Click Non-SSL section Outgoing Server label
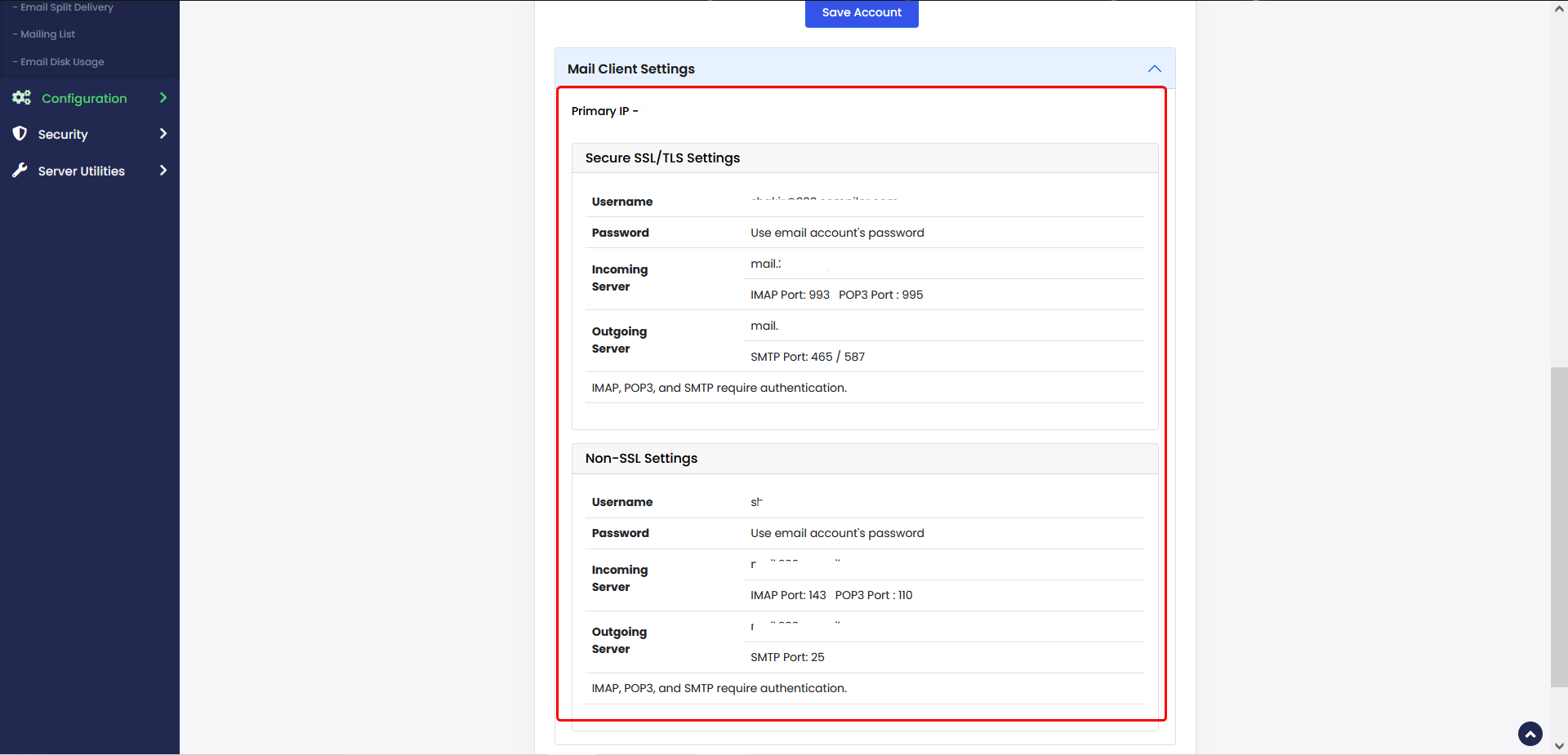 619,641
